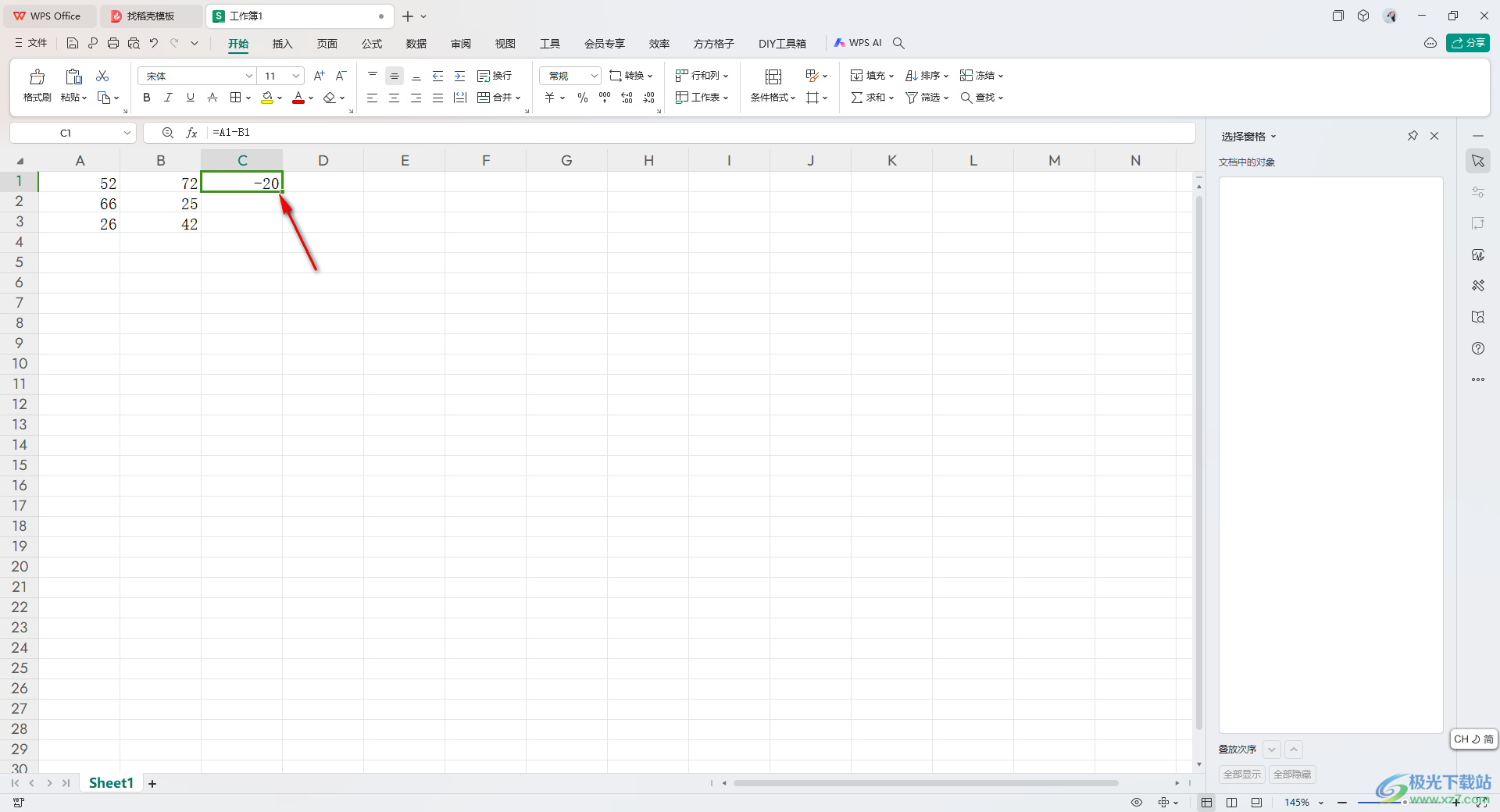Click the Conditional formatting (条件格式) icon
1500x812 pixels.
773,77
